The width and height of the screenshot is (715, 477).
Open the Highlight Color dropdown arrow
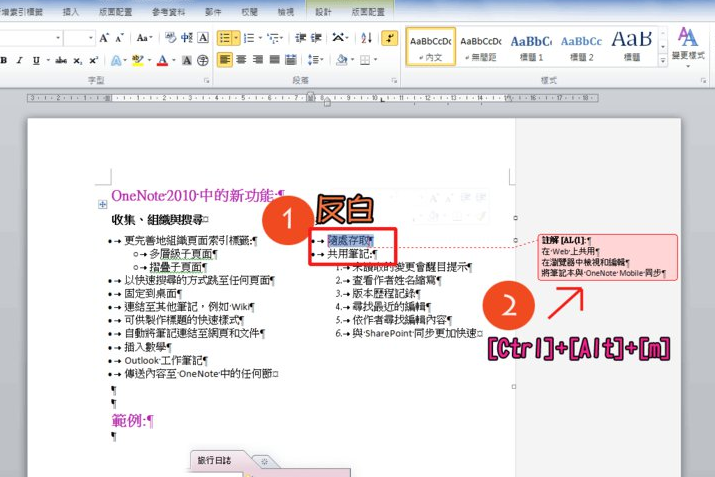tap(150, 60)
